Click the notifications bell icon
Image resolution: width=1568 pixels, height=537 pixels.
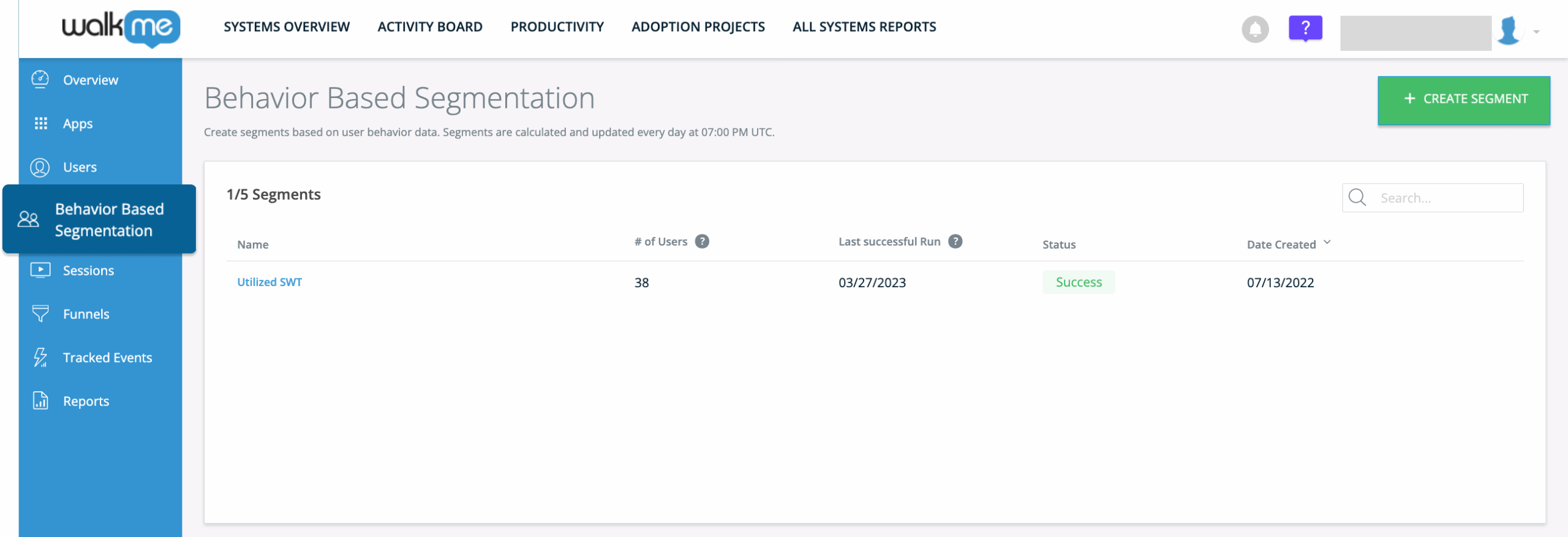click(x=1254, y=29)
